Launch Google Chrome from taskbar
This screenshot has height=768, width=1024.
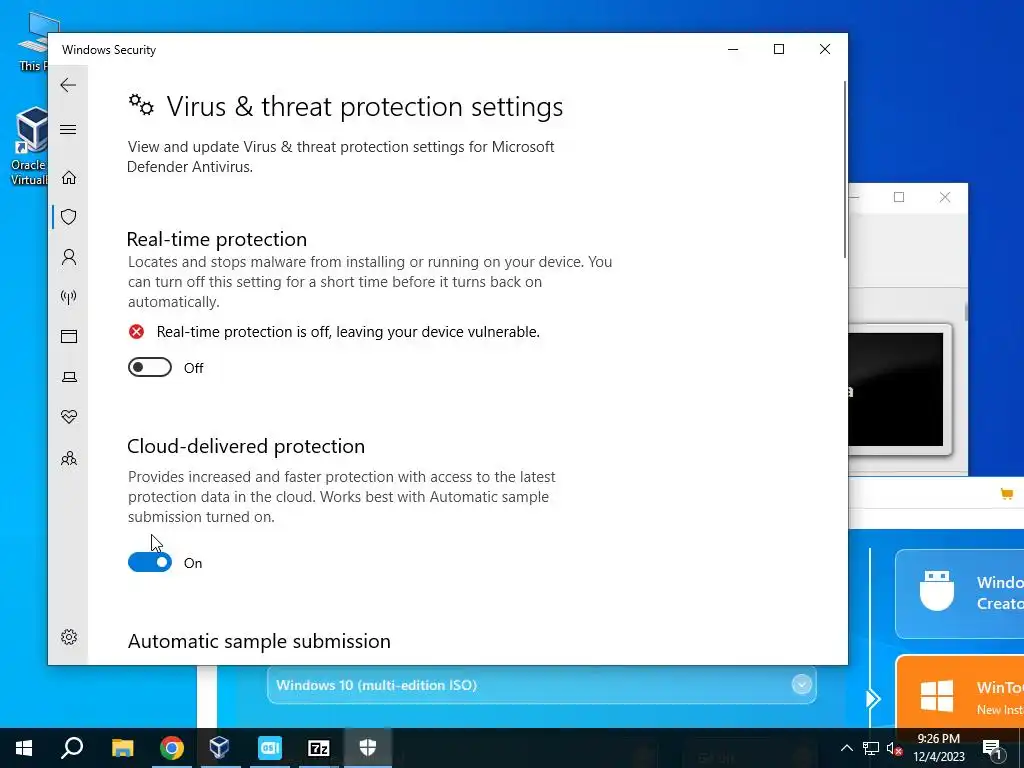pyautogui.click(x=172, y=748)
